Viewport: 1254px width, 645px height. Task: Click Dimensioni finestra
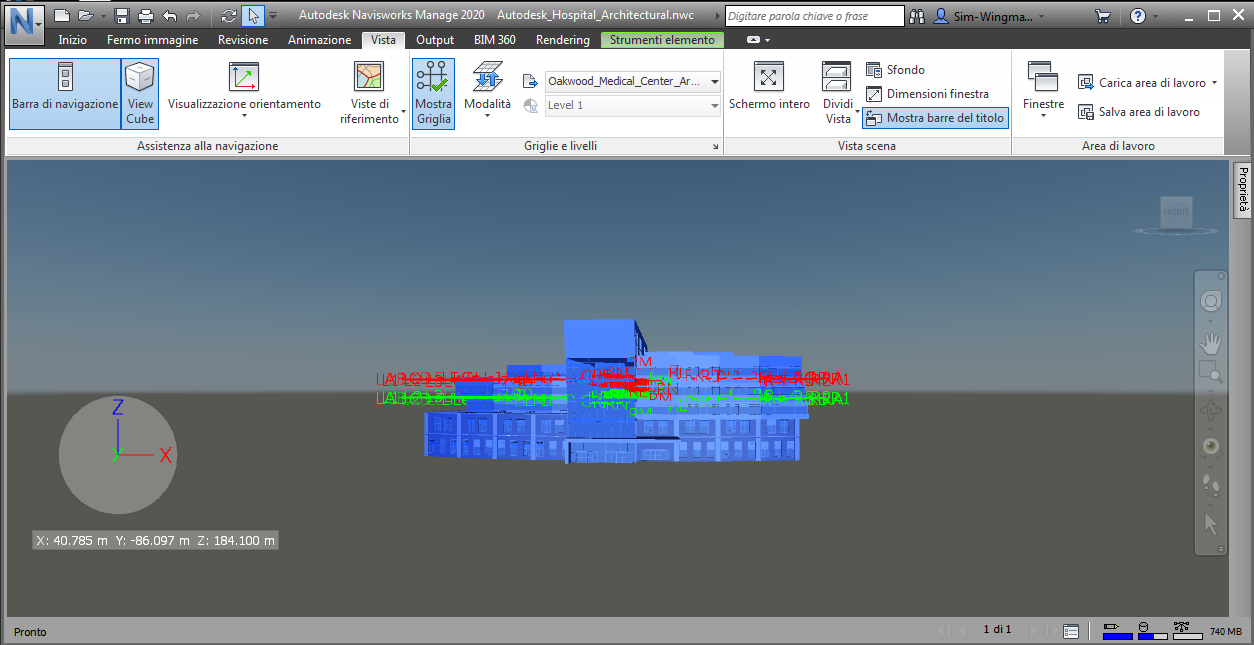coord(927,94)
